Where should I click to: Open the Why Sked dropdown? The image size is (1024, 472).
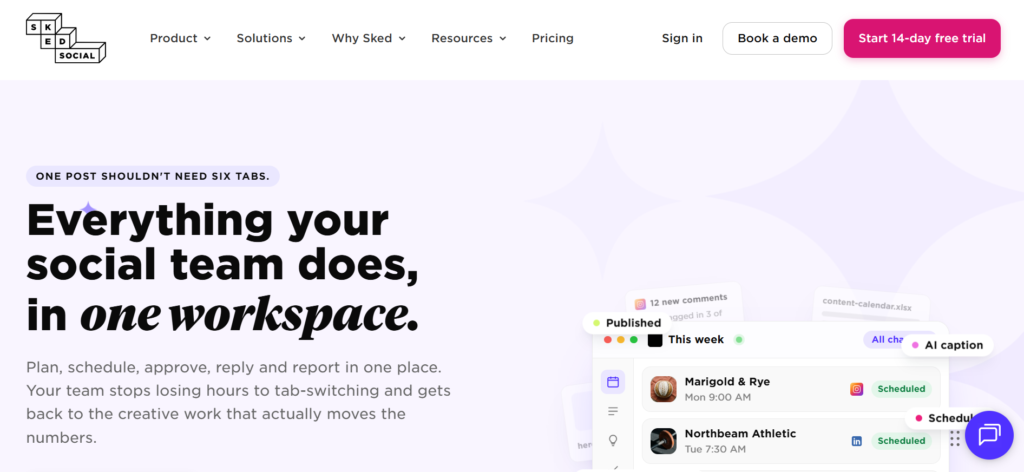pos(368,39)
